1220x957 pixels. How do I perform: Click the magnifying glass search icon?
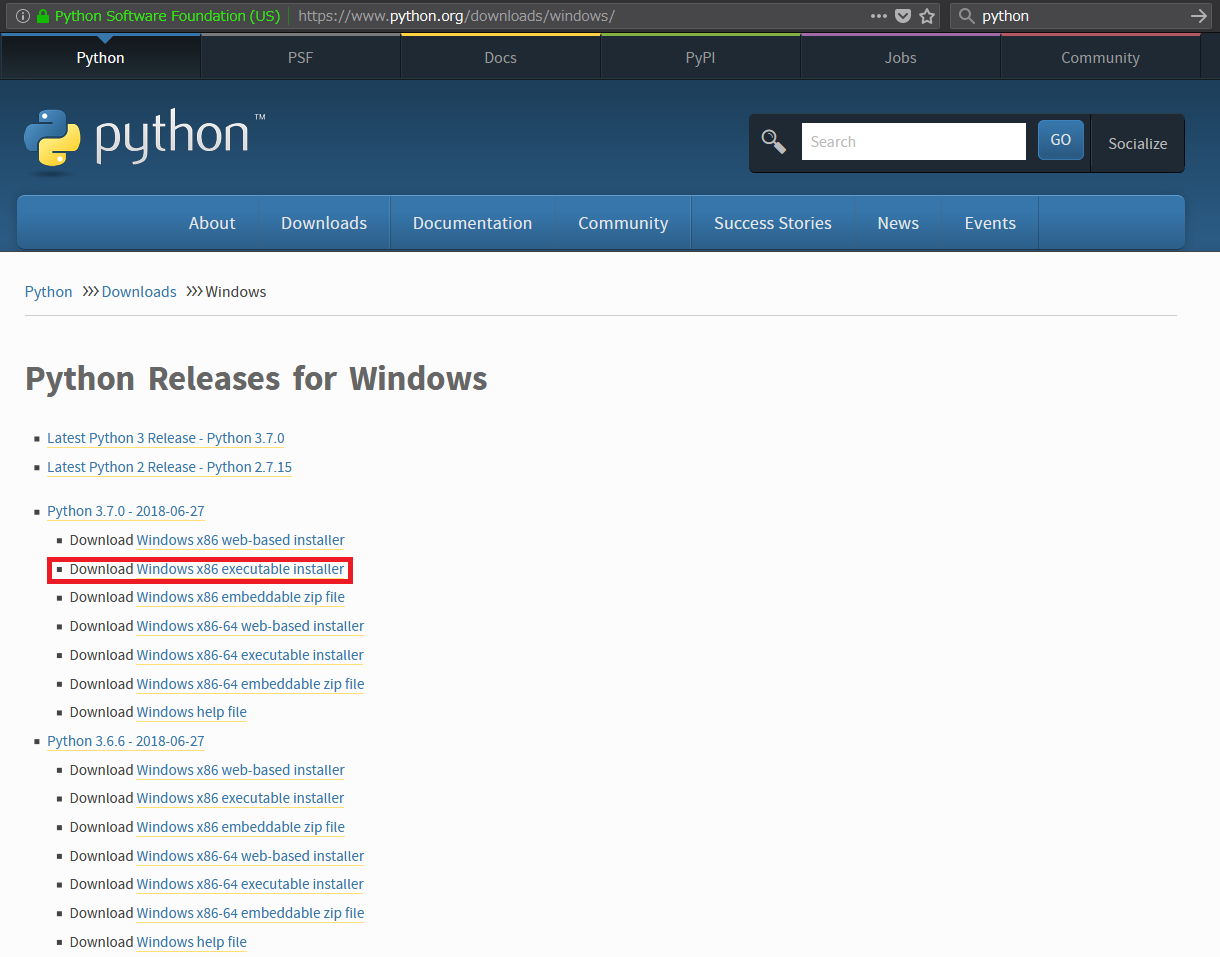tap(773, 141)
